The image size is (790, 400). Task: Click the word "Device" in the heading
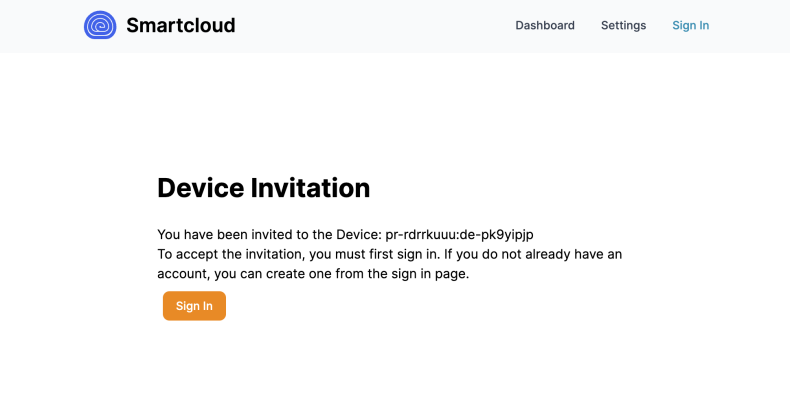(201, 188)
